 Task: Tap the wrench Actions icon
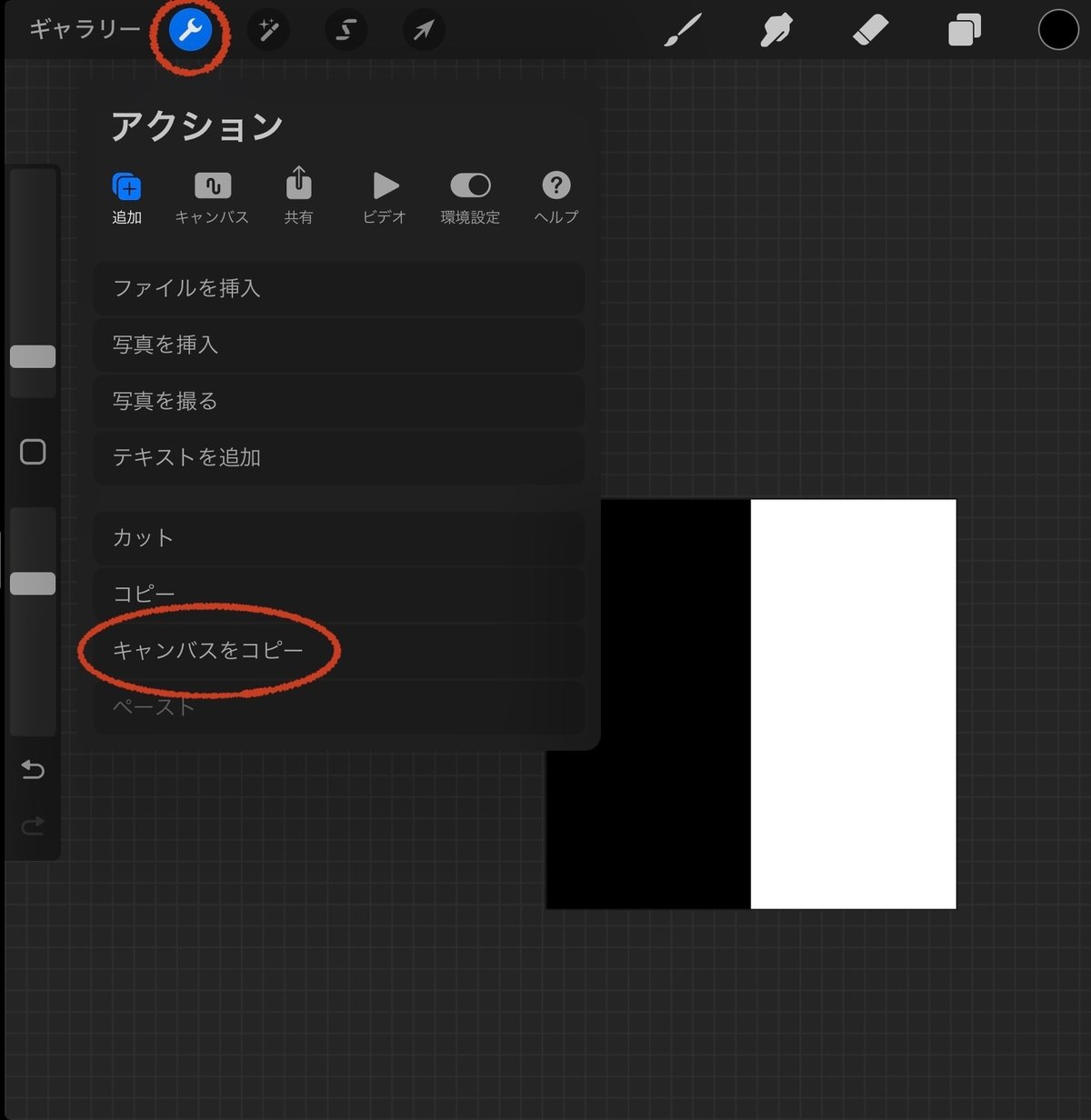(190, 31)
